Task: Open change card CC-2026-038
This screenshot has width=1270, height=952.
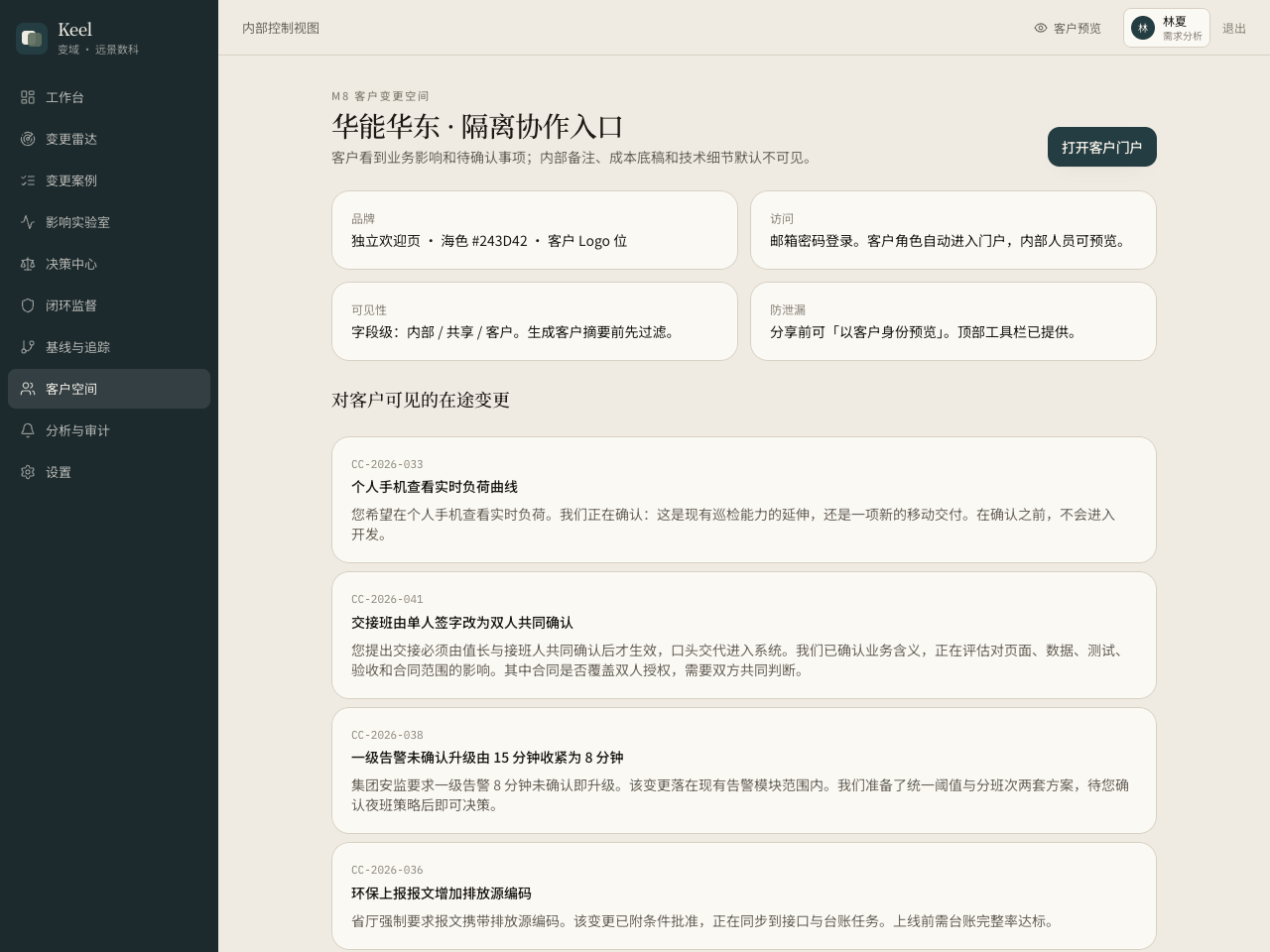Action: 744,771
